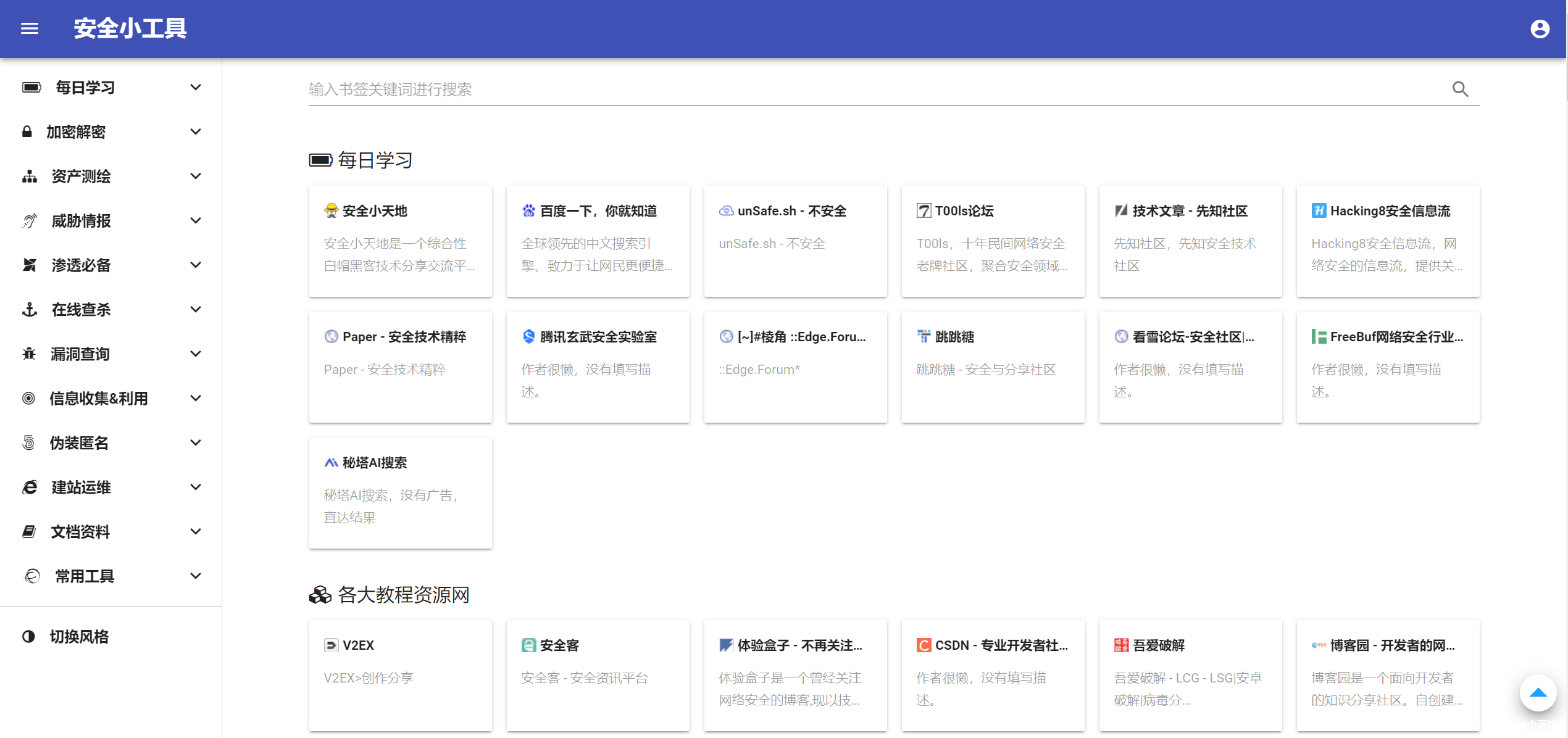Click the back-to-top floating button
Viewport: 1568px width, 738px height.
point(1538,693)
